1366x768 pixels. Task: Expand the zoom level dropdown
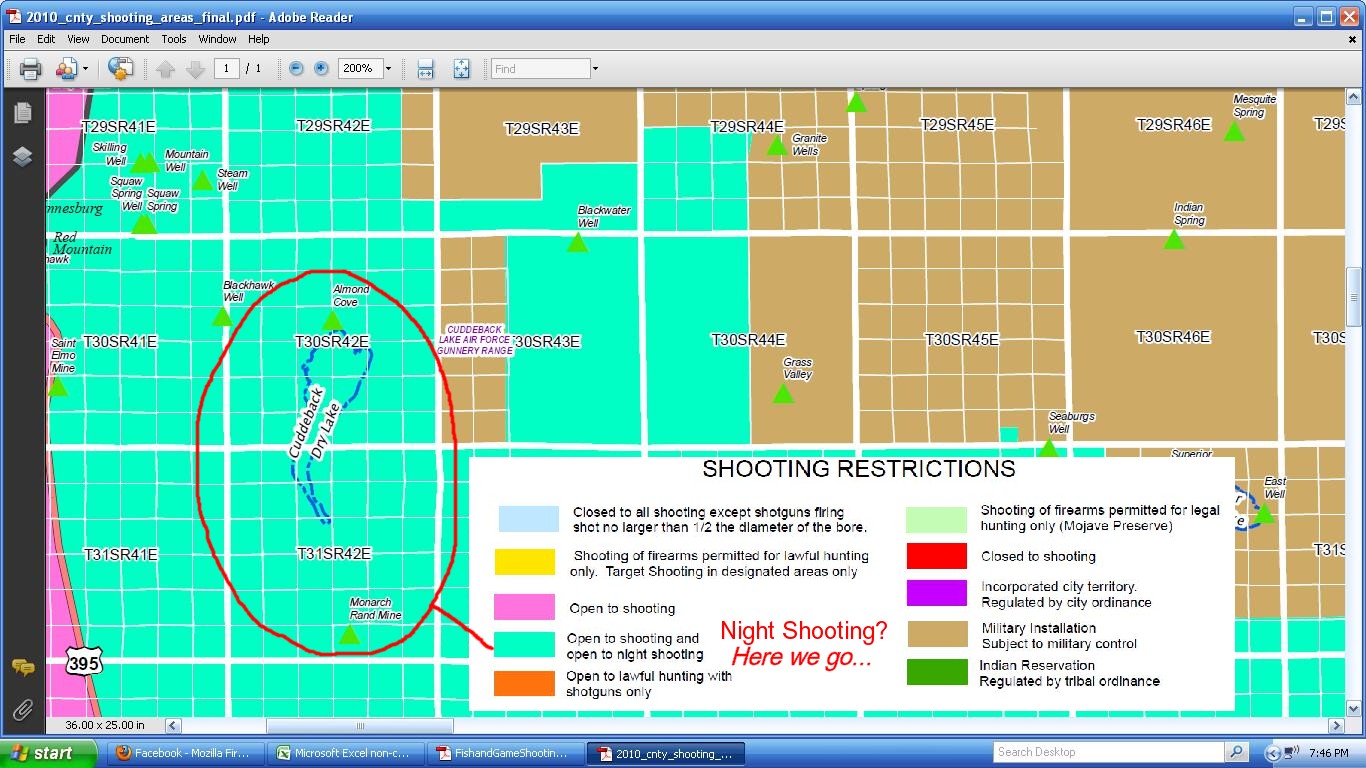pyautogui.click(x=388, y=69)
